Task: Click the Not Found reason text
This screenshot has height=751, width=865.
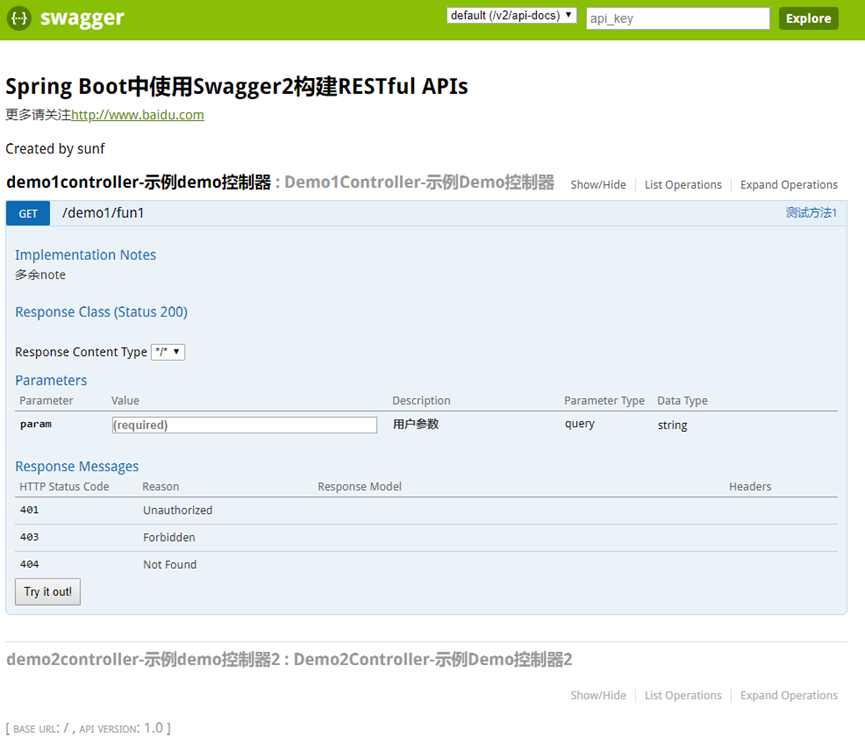Action: (170, 564)
